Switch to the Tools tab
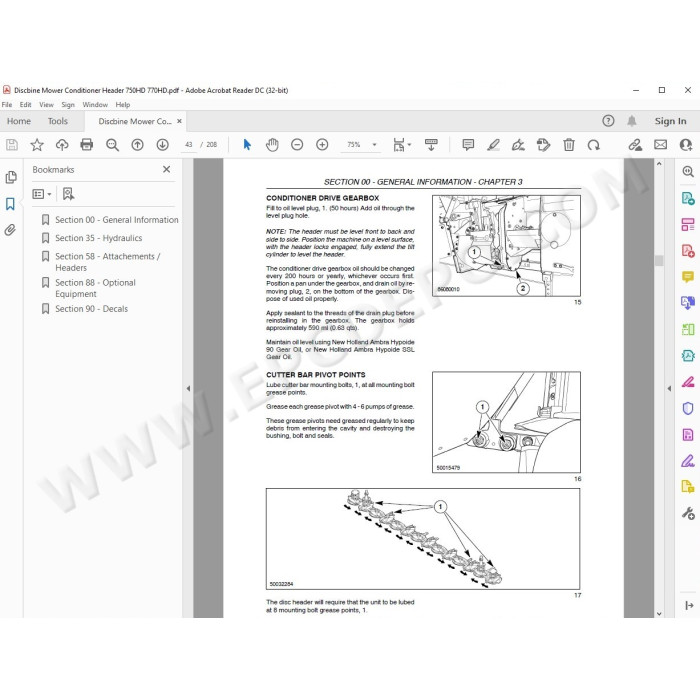 point(58,121)
